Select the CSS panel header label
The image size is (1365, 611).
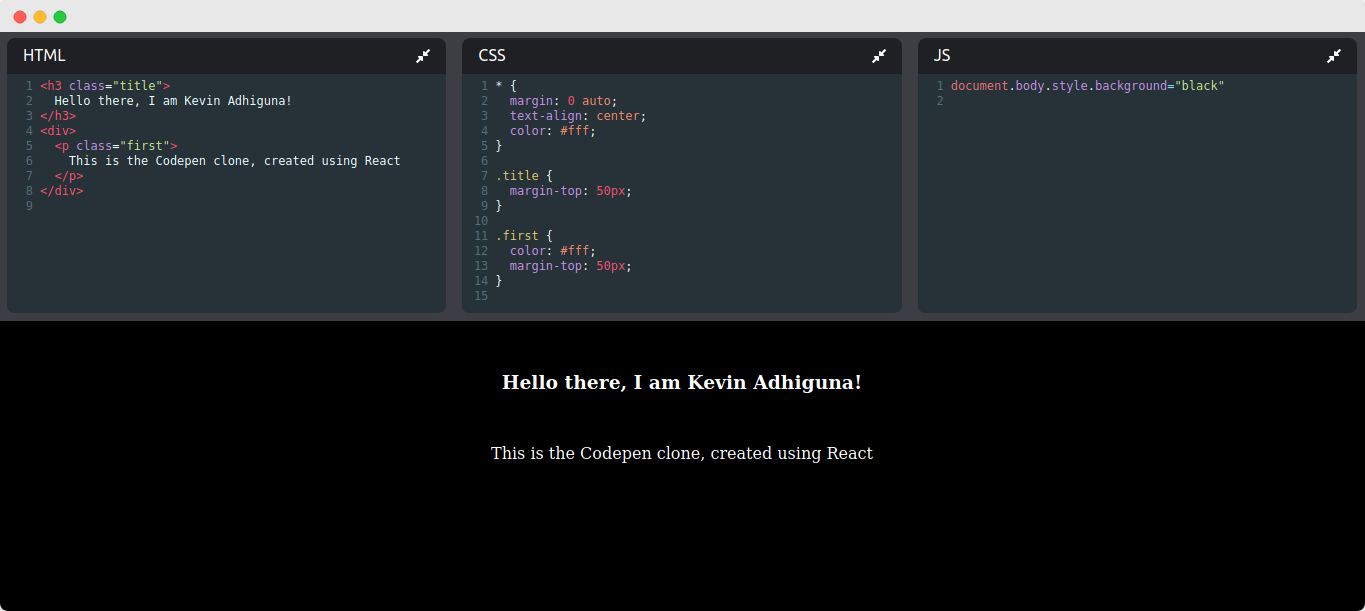click(491, 55)
